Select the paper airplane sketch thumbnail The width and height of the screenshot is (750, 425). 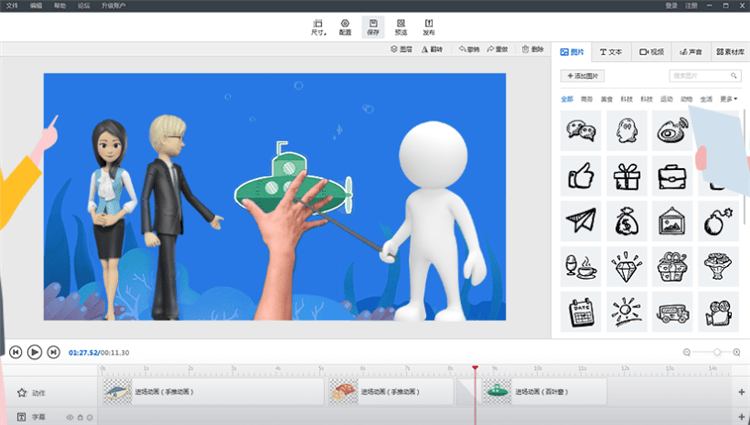pyautogui.click(x=580, y=218)
